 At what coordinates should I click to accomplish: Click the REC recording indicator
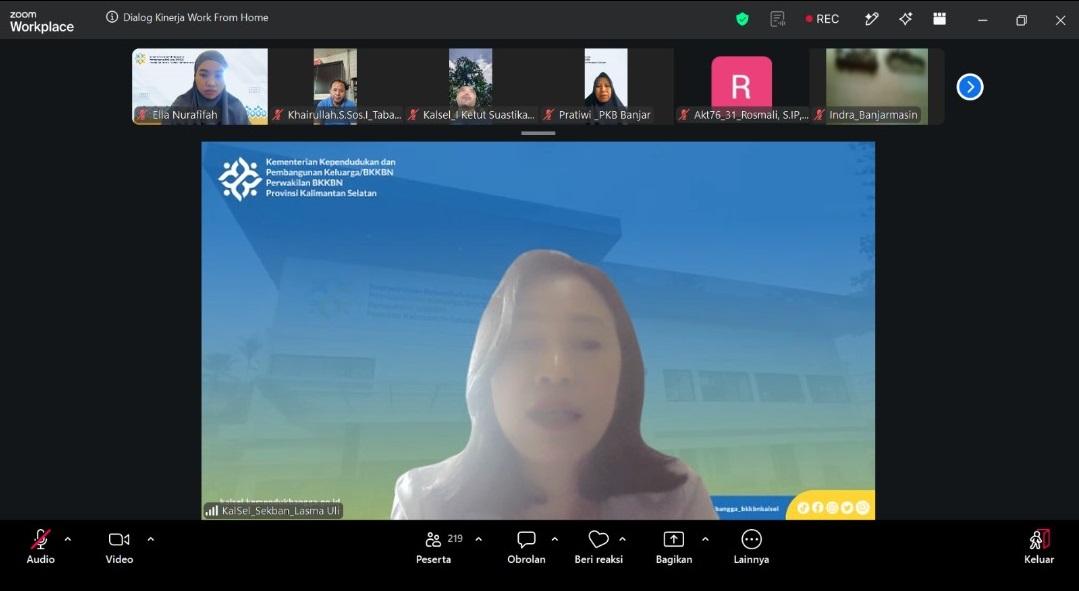click(822, 19)
